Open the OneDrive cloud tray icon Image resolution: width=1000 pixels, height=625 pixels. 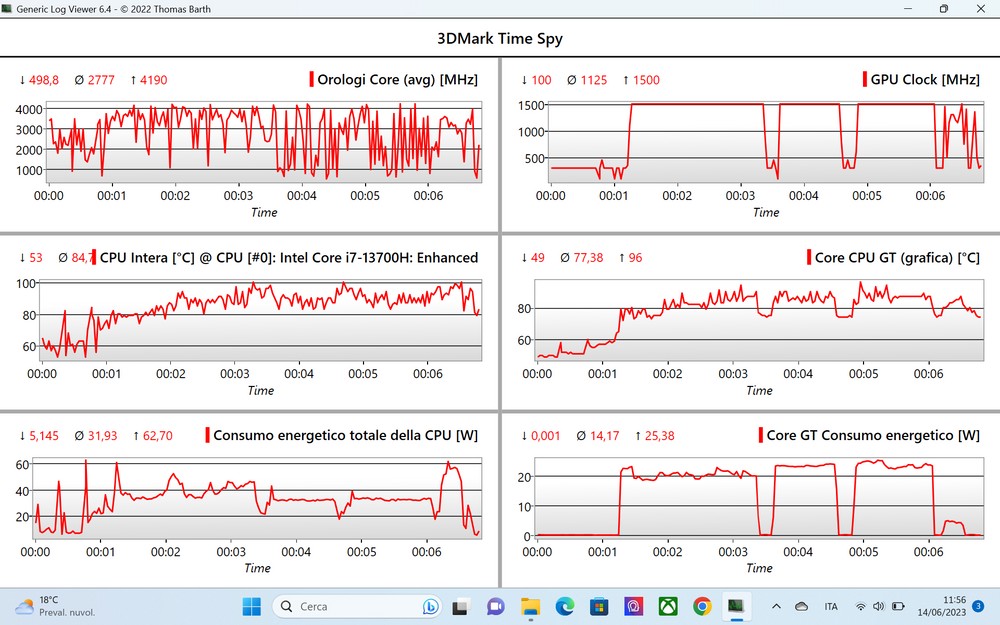(x=801, y=606)
